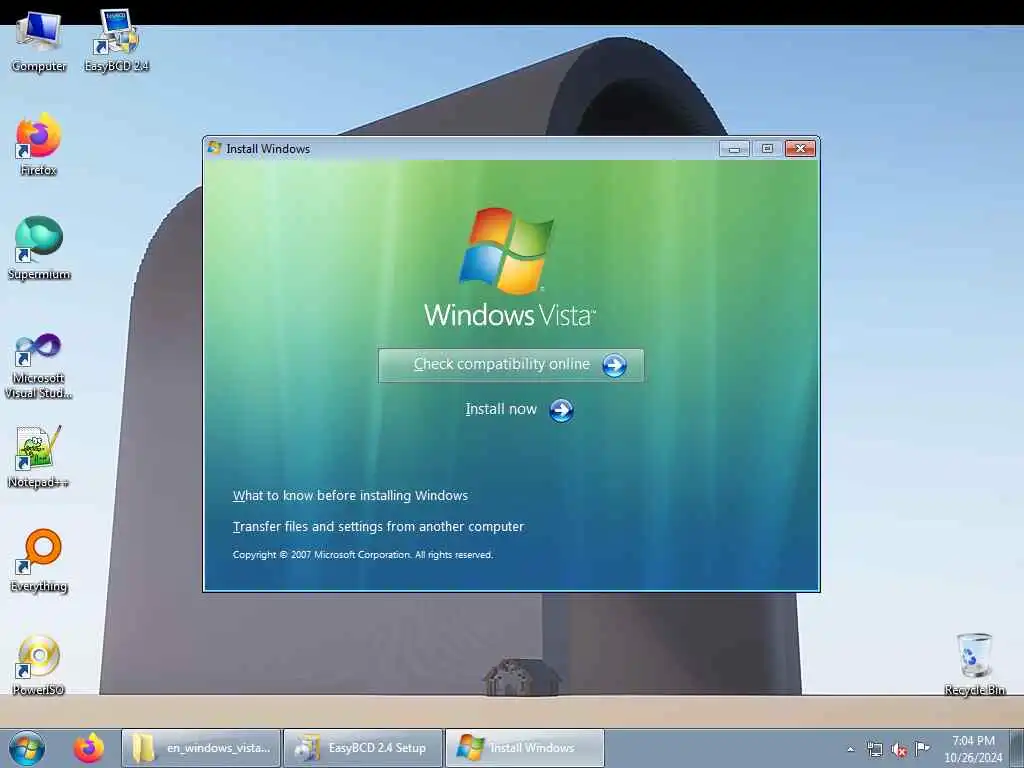Close the Install Windows window
The height and width of the screenshot is (768, 1024).
pyautogui.click(x=801, y=149)
